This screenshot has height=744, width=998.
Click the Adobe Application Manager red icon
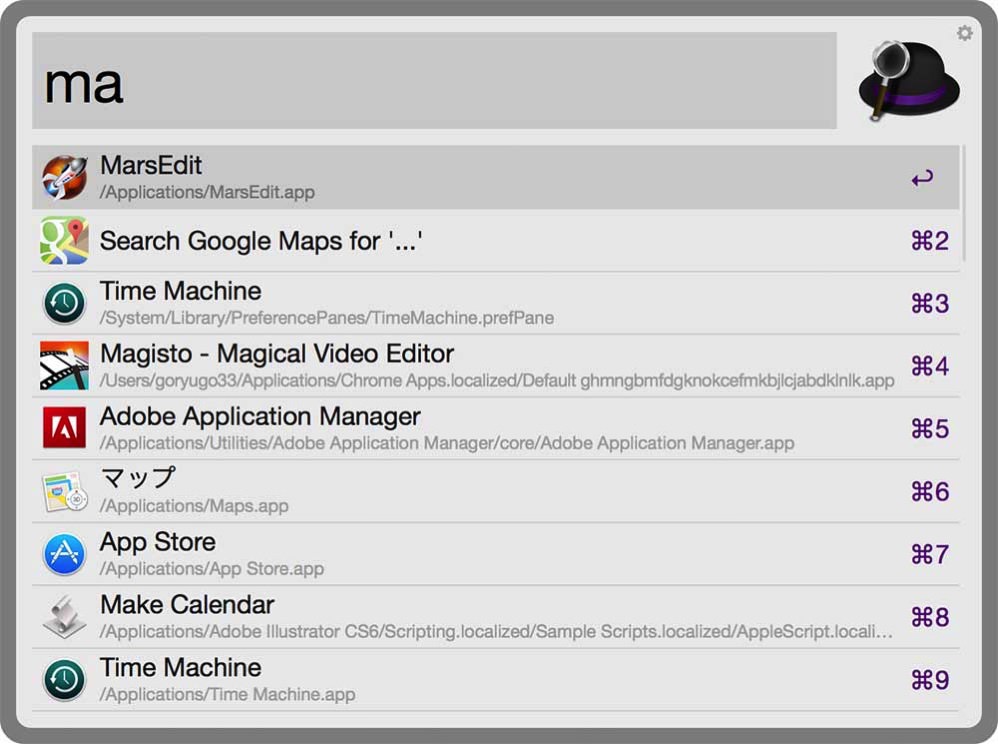[64, 429]
